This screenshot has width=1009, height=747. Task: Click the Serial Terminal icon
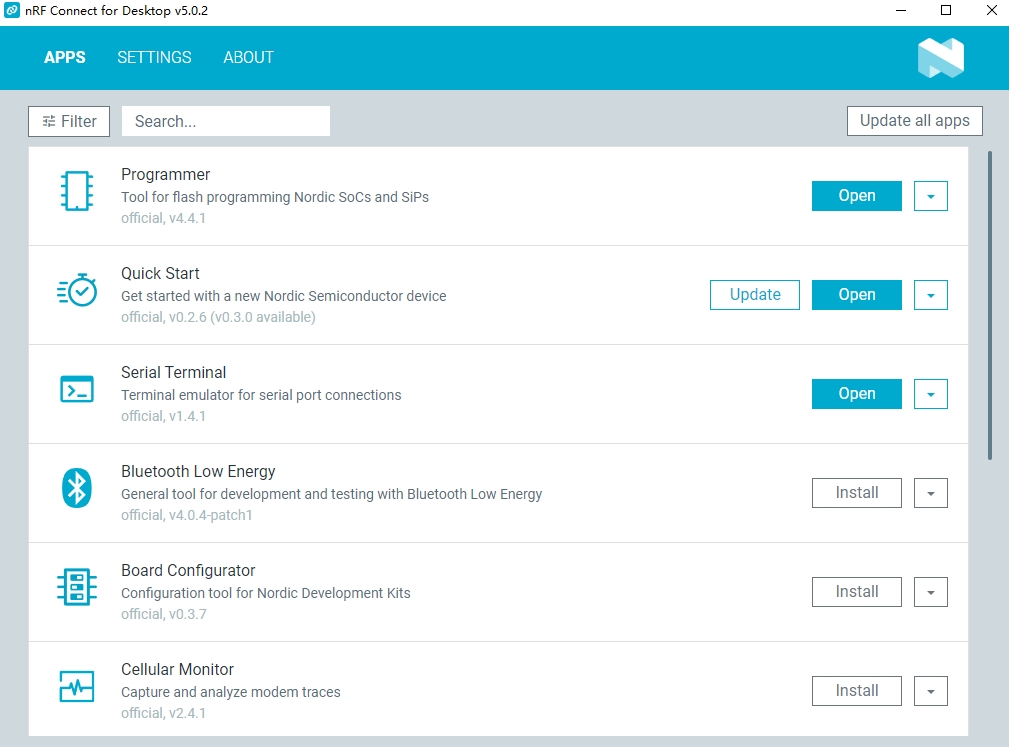(x=77, y=389)
